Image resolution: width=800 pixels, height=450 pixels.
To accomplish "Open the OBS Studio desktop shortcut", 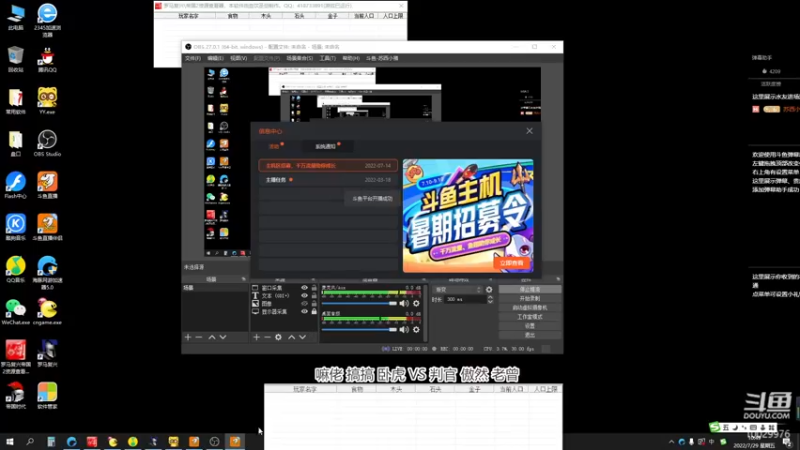I will coord(47,142).
